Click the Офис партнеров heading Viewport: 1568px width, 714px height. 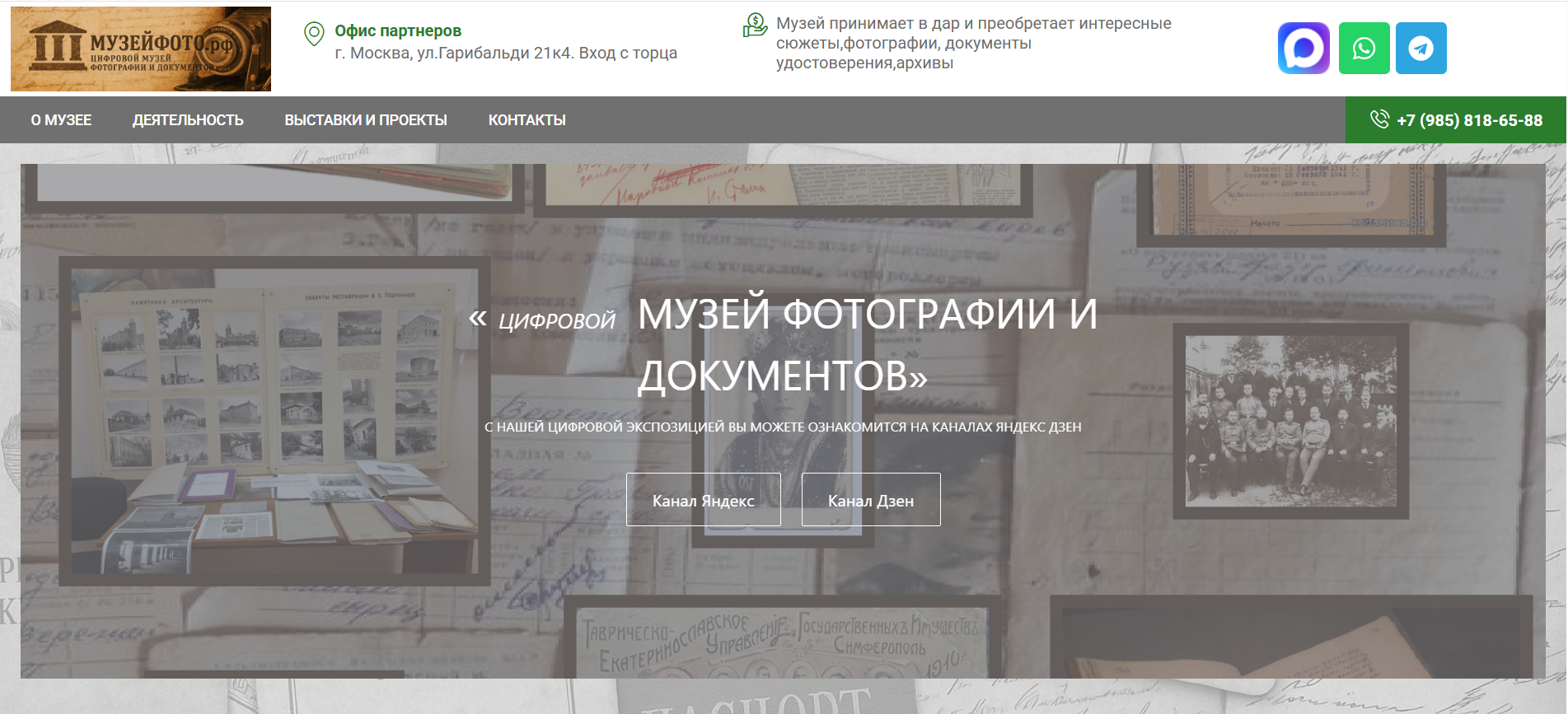398,30
